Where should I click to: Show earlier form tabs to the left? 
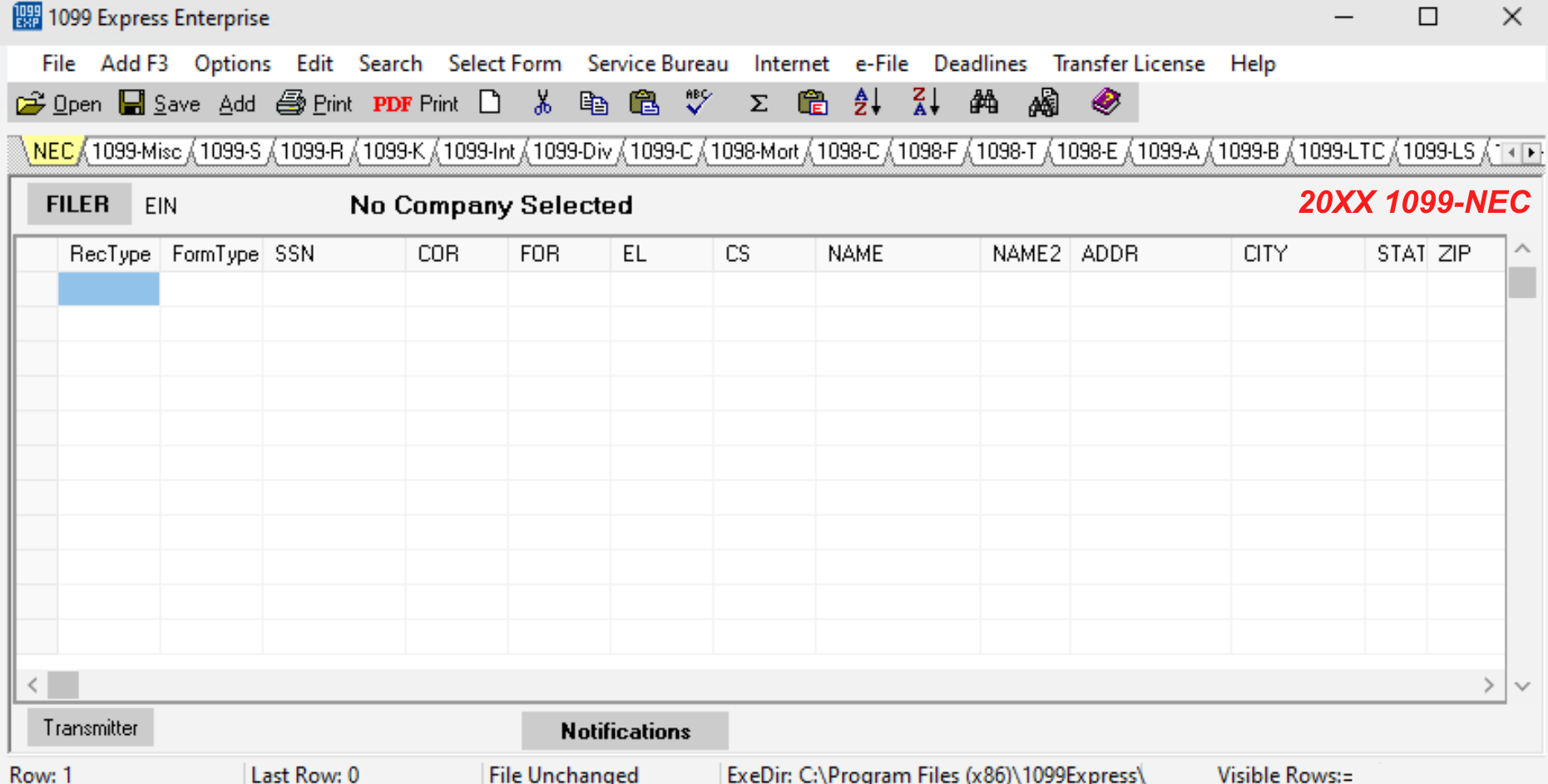[1511, 153]
